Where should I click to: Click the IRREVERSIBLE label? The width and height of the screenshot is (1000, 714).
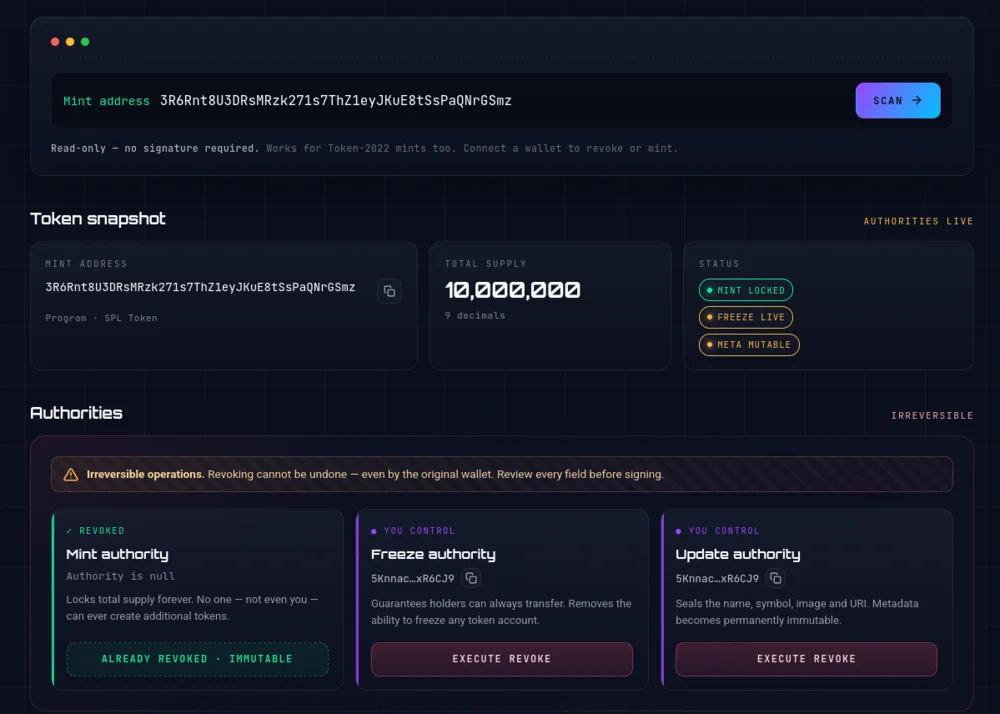click(x=932, y=416)
